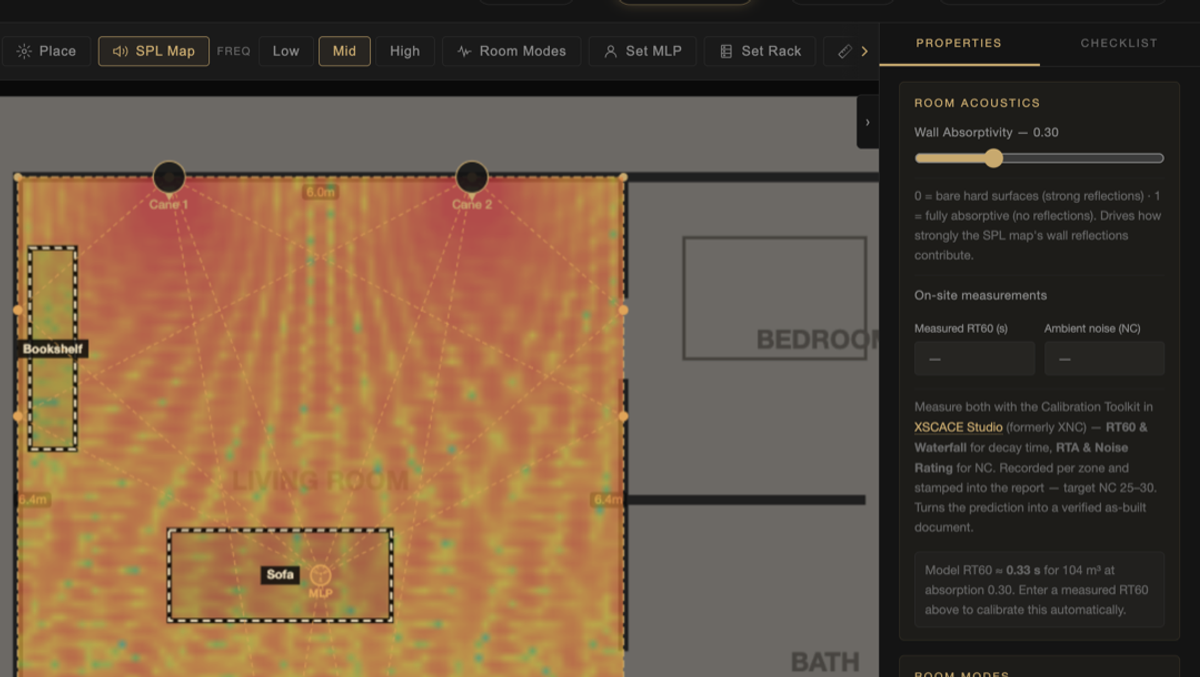This screenshot has width=1200, height=677.
Task: Select the Cane 2 speaker icon
Action: pos(472,178)
